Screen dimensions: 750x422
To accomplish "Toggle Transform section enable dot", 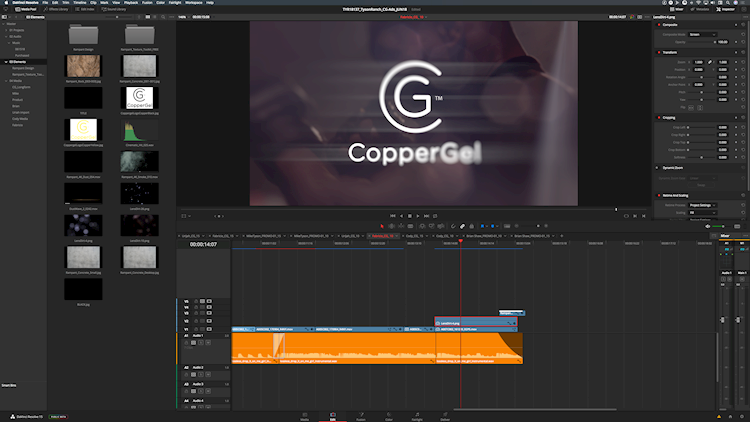I will coord(659,52).
